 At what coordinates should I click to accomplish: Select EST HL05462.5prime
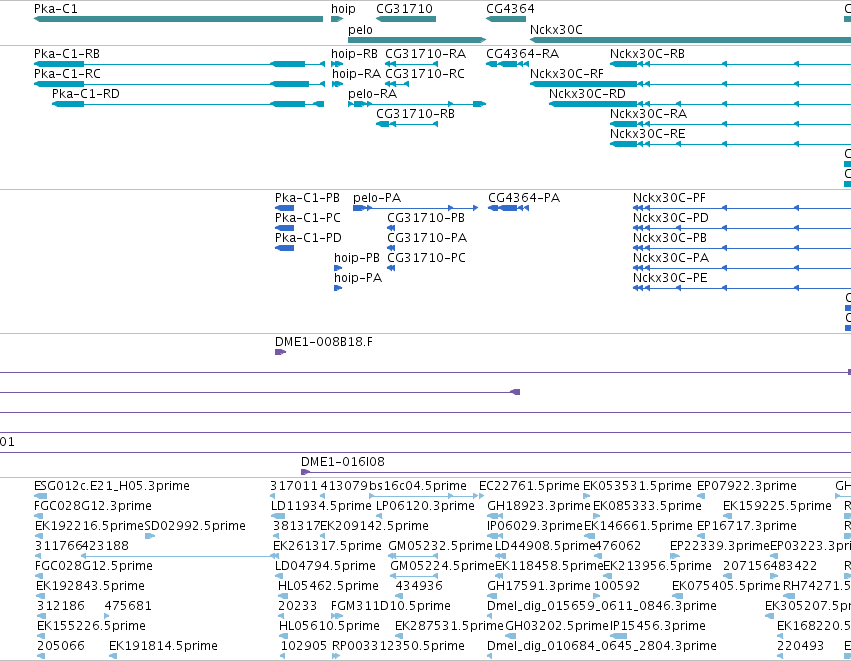[282, 596]
